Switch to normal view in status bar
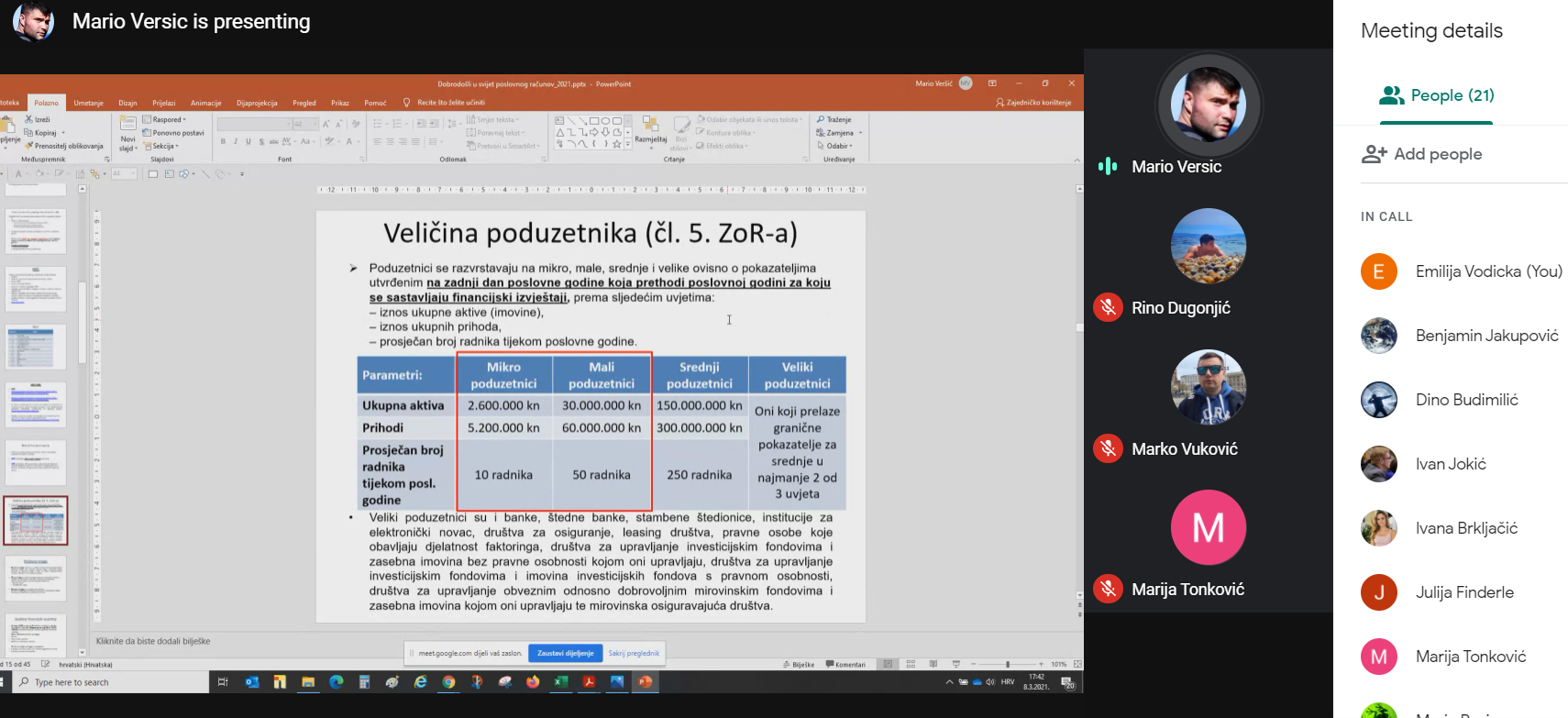This screenshot has width=1568, height=718. coord(888,664)
